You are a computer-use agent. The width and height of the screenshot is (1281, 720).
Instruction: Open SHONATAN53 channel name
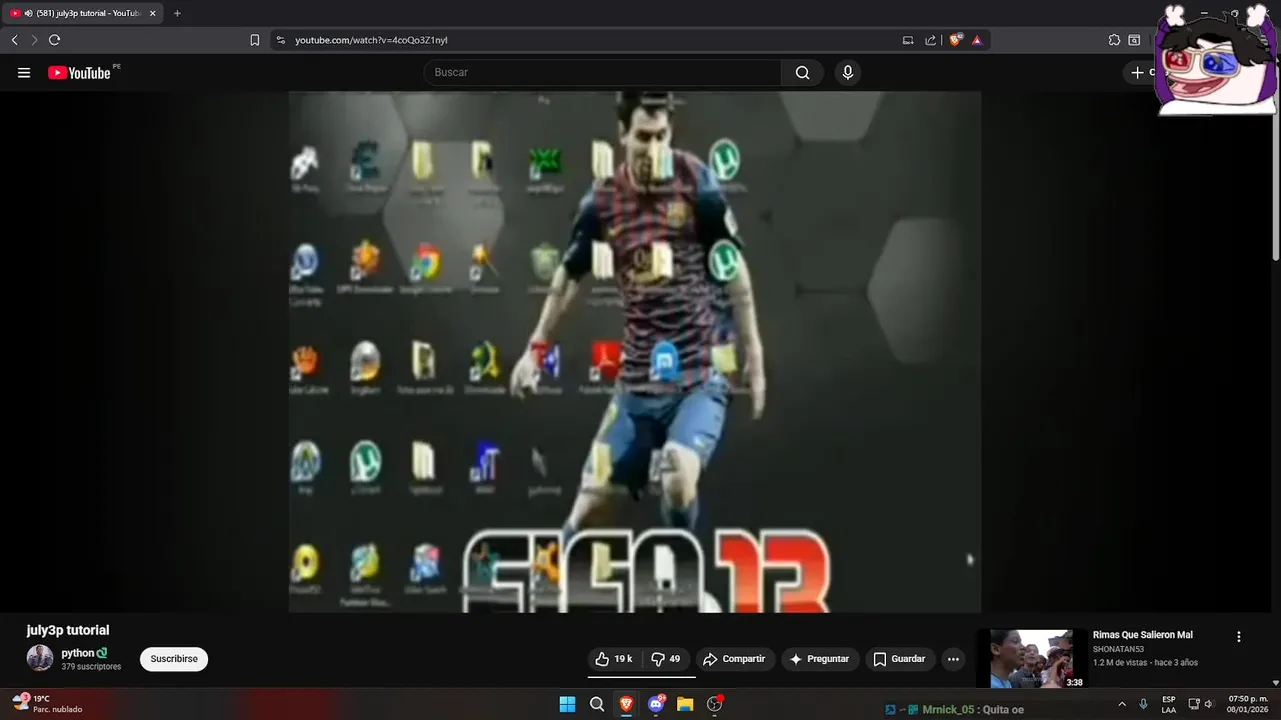click(x=1118, y=649)
